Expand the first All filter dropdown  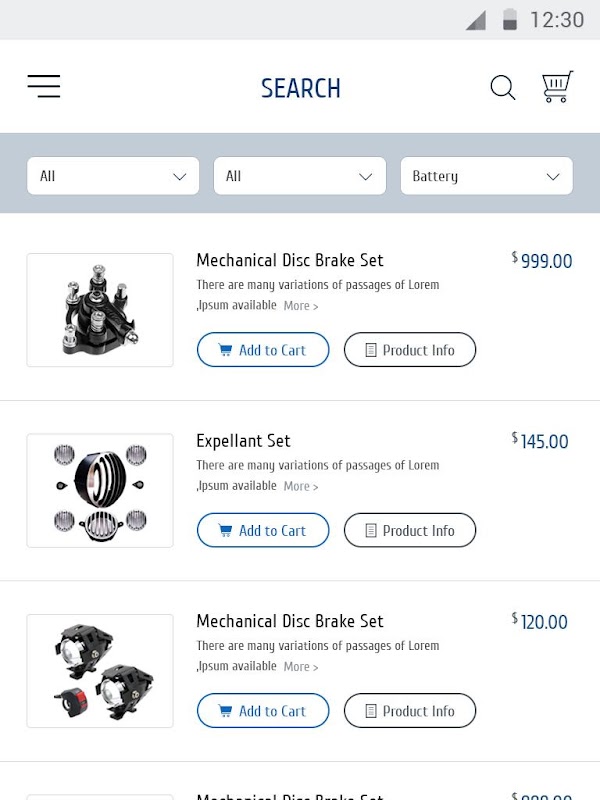tap(113, 176)
